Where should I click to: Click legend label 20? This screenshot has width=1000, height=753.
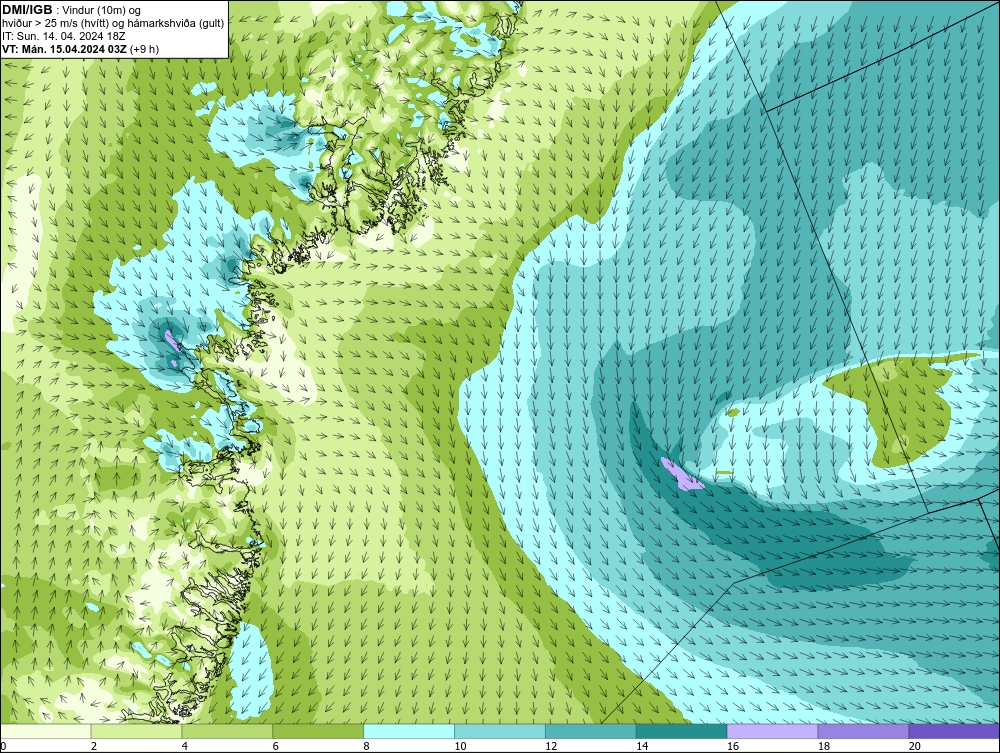click(x=915, y=746)
